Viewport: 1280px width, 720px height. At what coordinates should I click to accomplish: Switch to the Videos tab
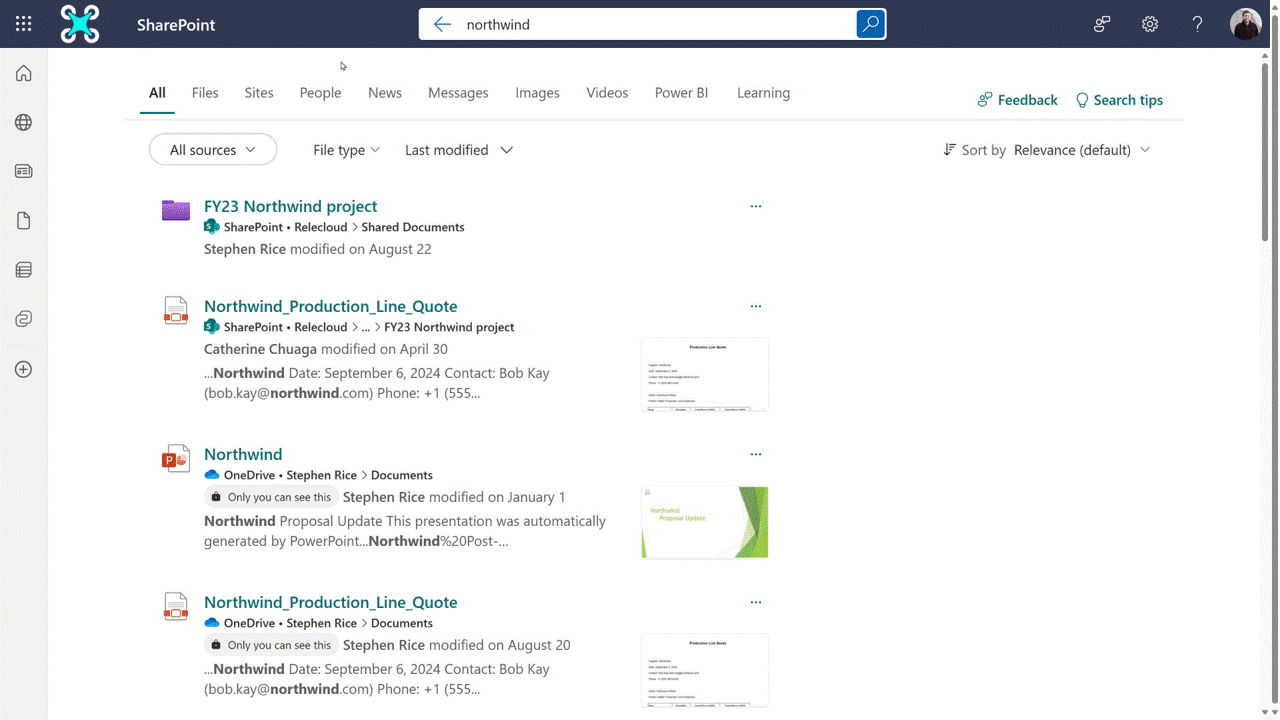tap(607, 93)
